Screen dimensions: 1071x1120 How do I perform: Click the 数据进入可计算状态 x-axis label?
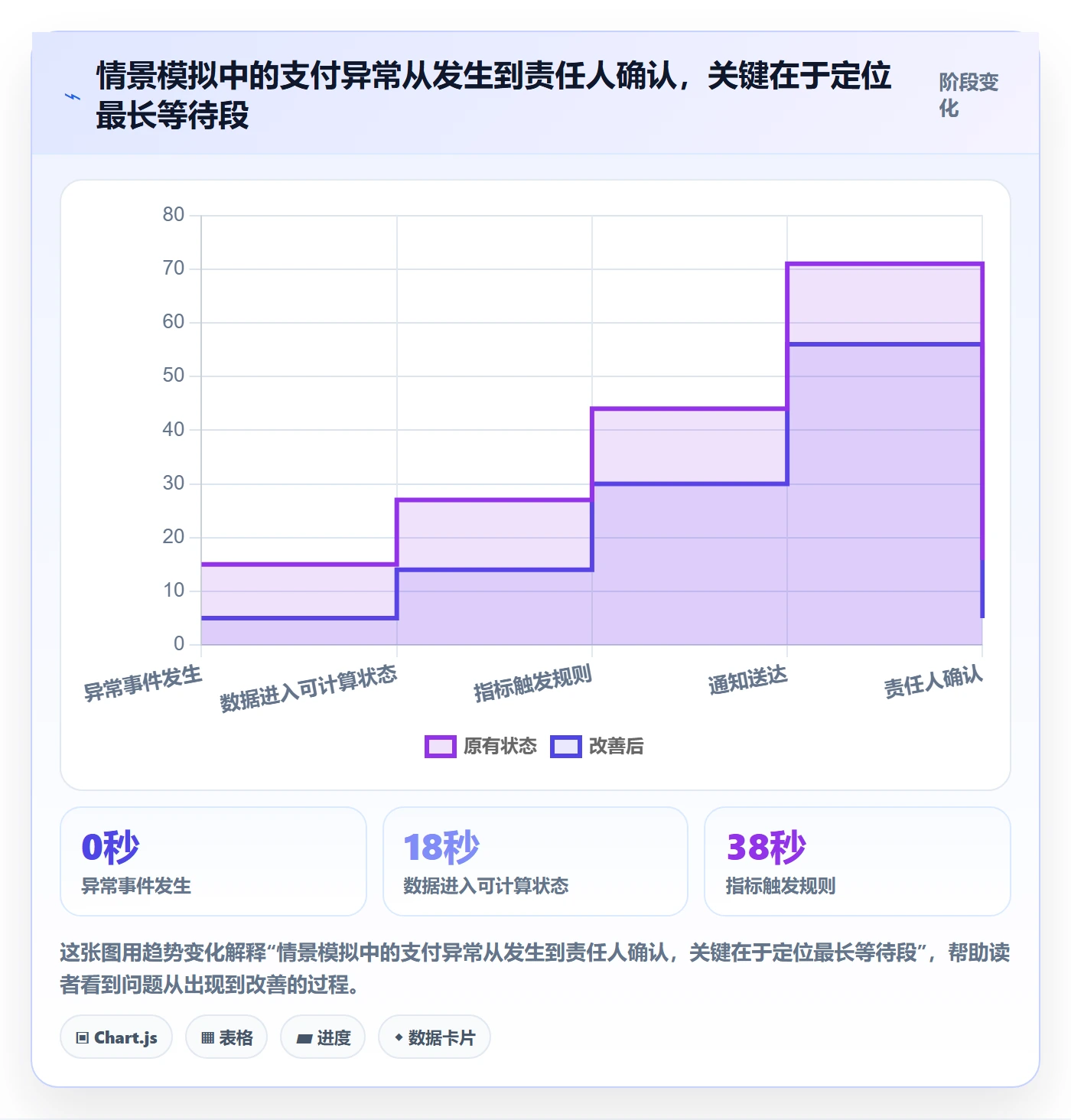308,689
